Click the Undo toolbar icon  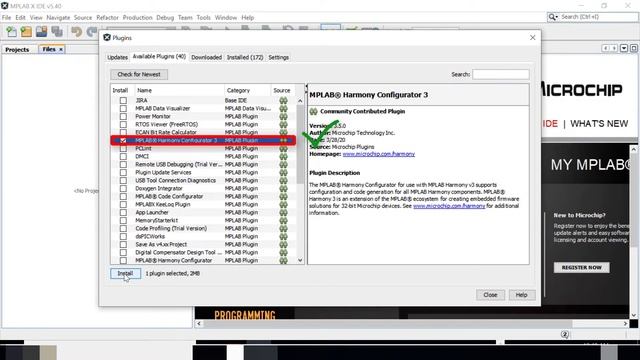pyautogui.click(x=76, y=32)
